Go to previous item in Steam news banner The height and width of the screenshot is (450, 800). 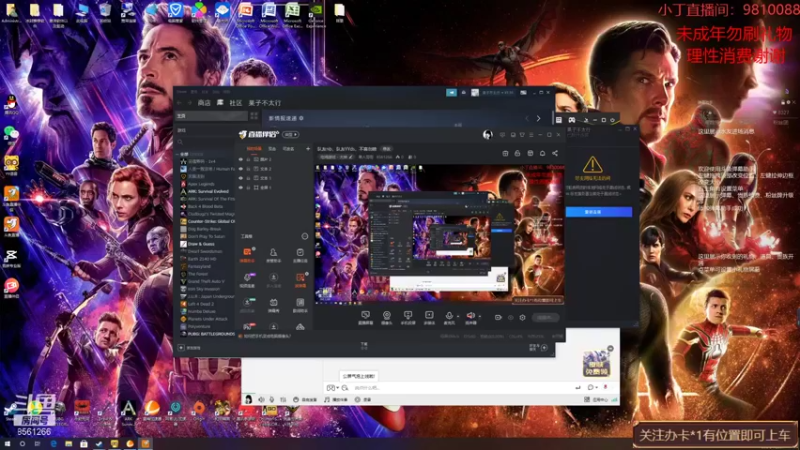pyautogui.click(x=527, y=118)
